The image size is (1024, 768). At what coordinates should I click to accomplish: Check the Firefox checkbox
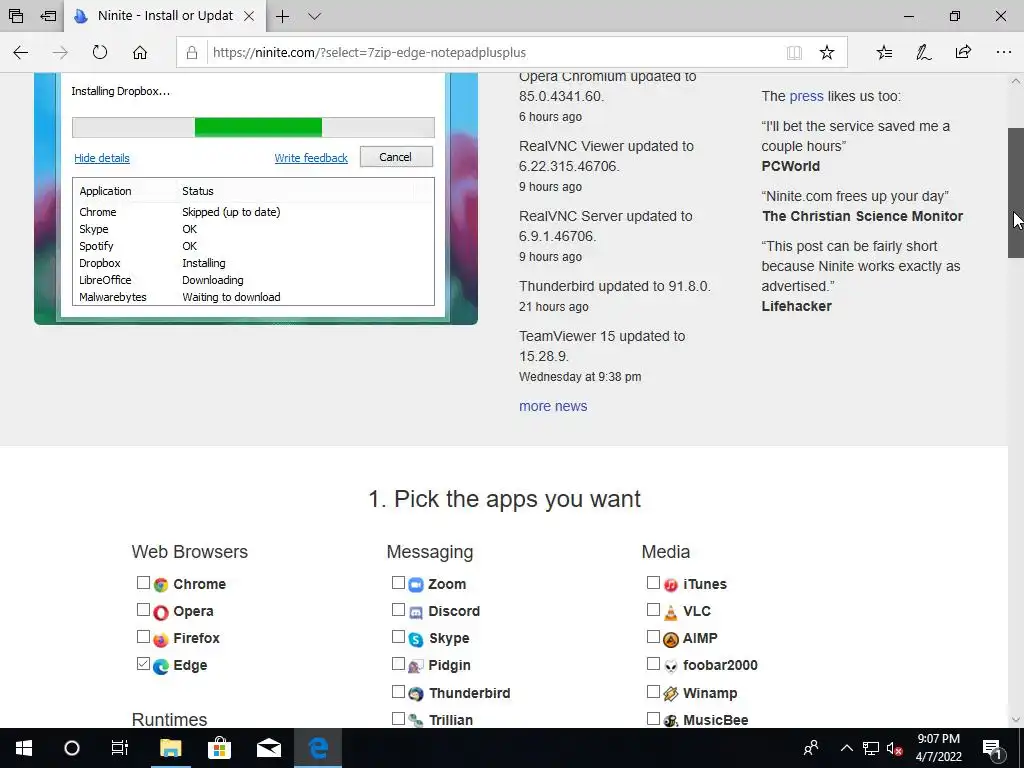pyautogui.click(x=144, y=636)
